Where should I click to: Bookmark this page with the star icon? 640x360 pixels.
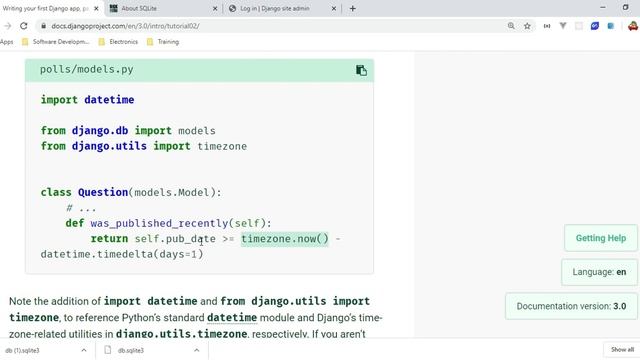coord(527,26)
